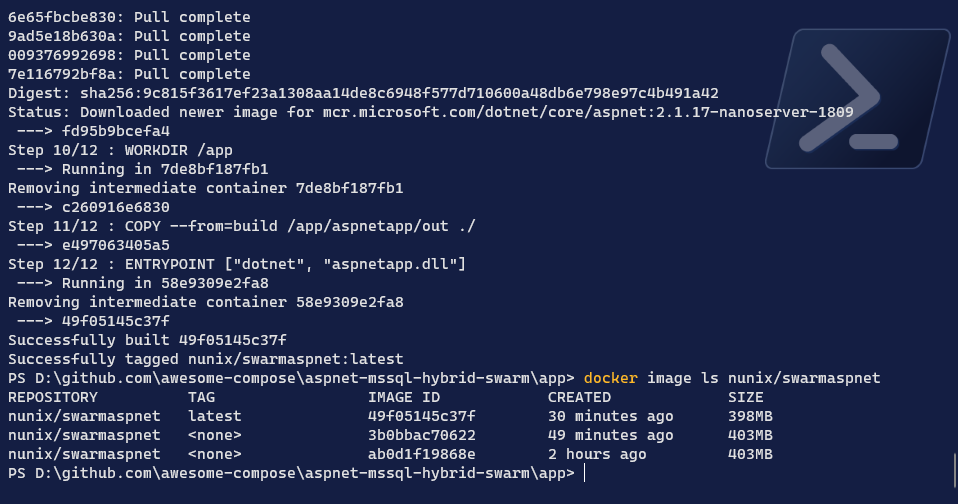Click the scrollbar thumb on the right edge
958x504 pixels.
click(954, 468)
